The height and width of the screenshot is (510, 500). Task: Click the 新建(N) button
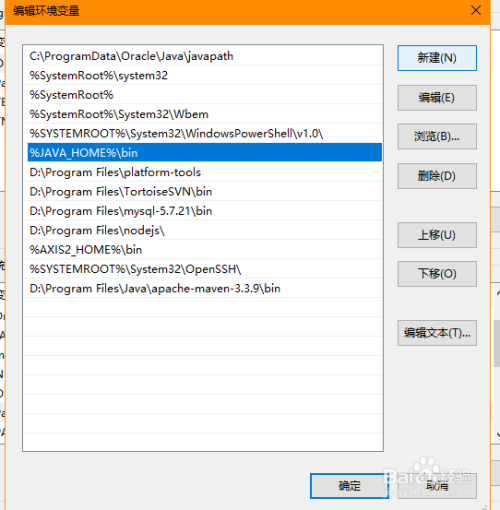tap(437, 58)
